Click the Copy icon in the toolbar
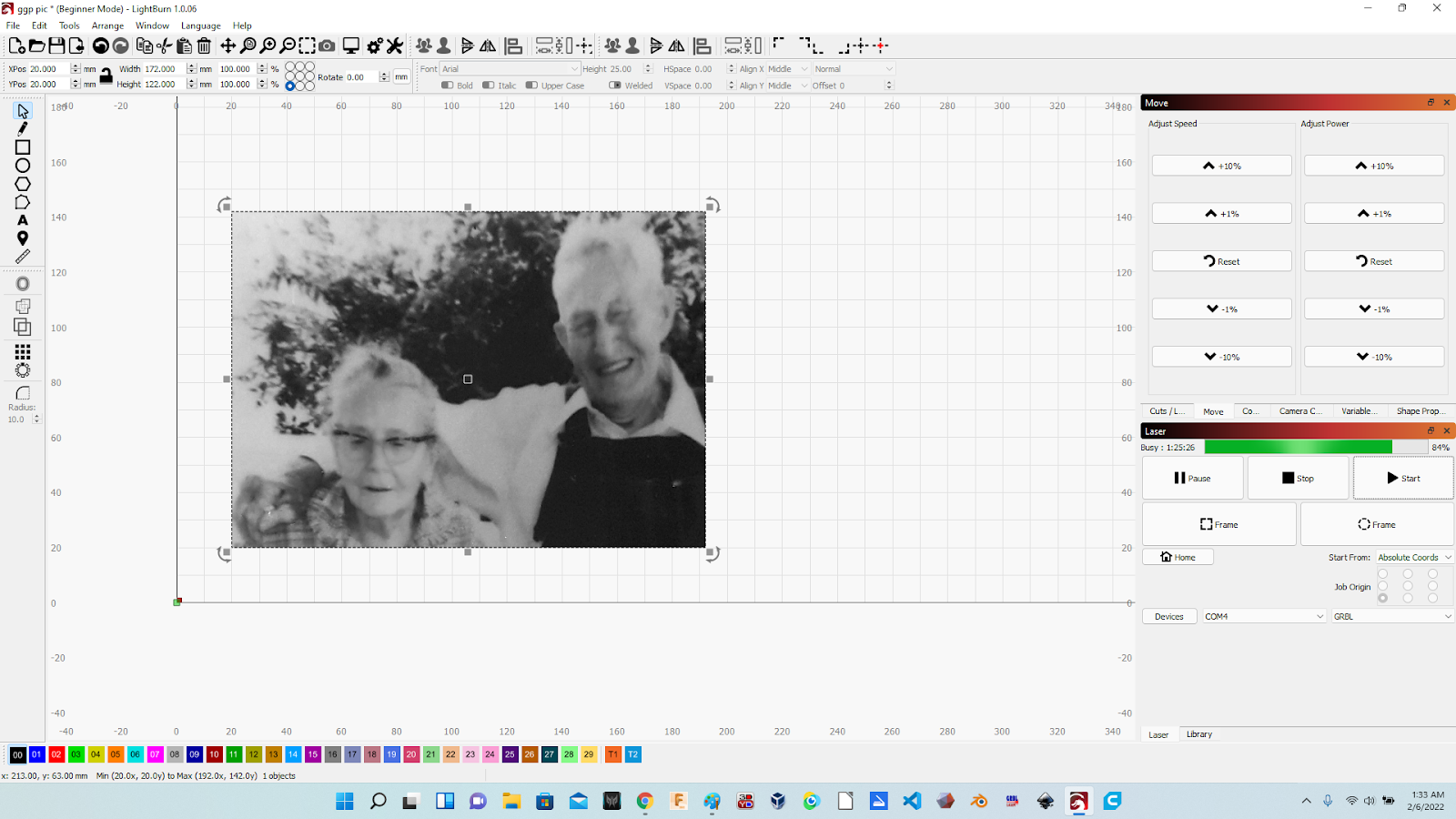 [x=144, y=45]
